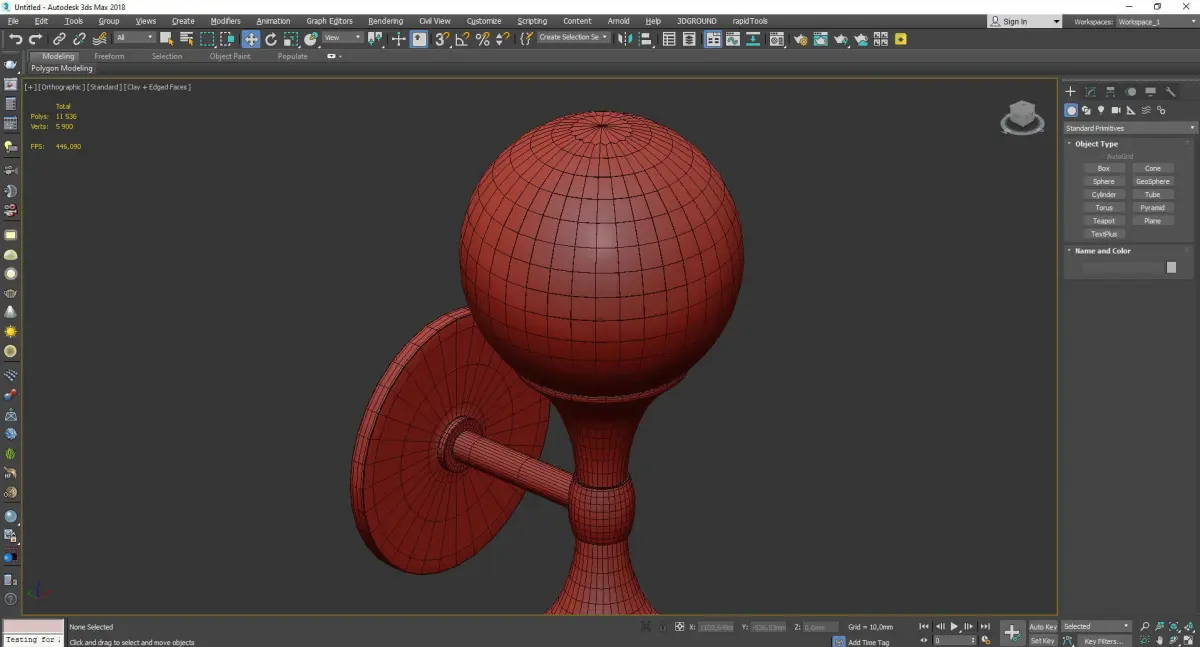
Task: Go to animation start frame
Action: 925,627
